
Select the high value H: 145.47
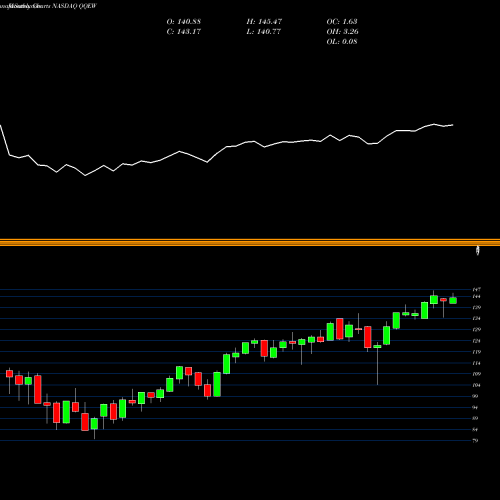click(x=264, y=22)
